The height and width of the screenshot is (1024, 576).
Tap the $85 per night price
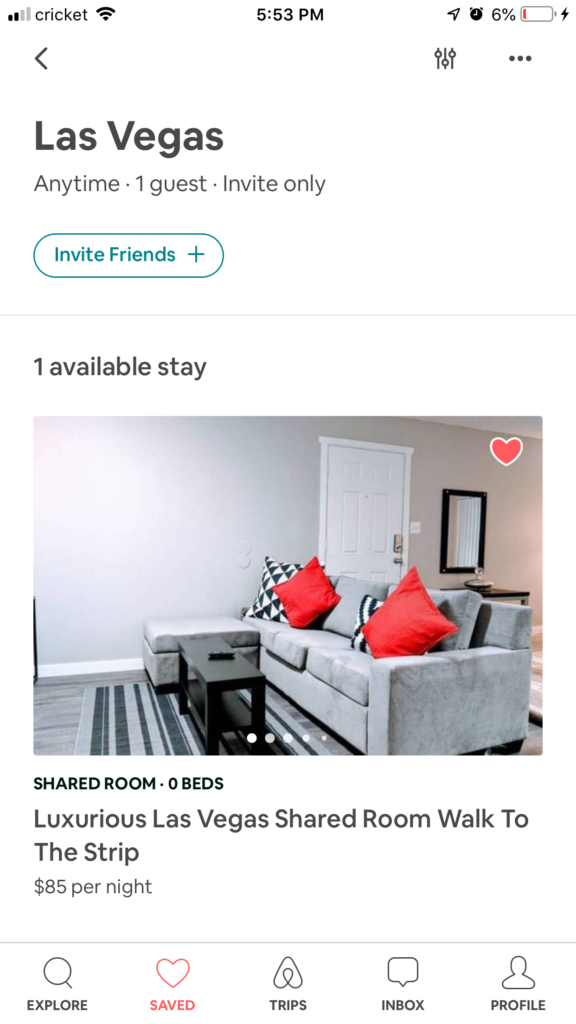pos(93,887)
